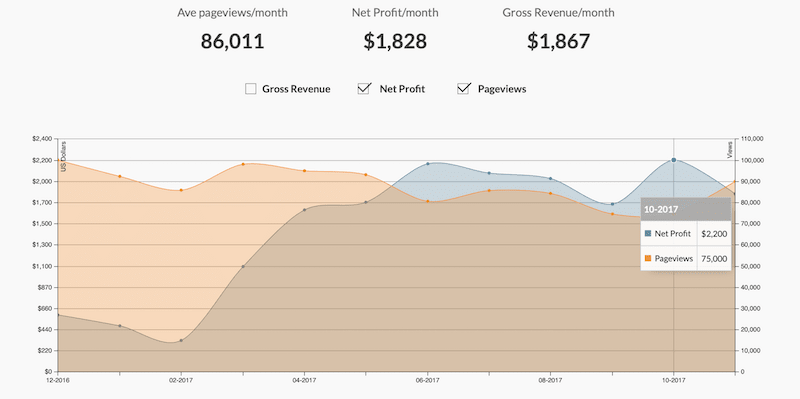This screenshot has width=800, height=399.
Task: Click the 04-2017 x-axis label
Action: [304, 380]
